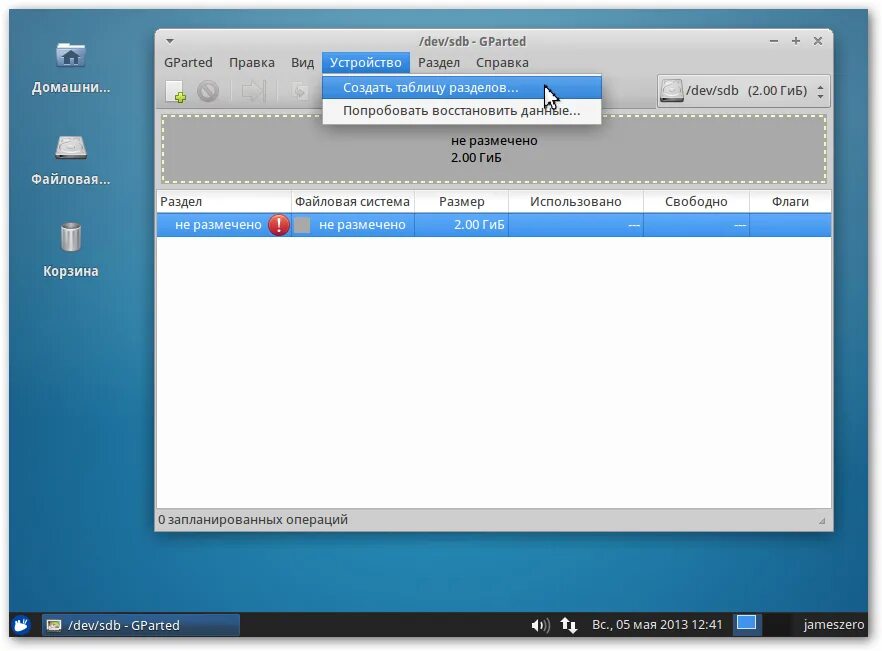Click the device selector stepper arrows
This screenshot has width=882, height=651.
[821, 91]
